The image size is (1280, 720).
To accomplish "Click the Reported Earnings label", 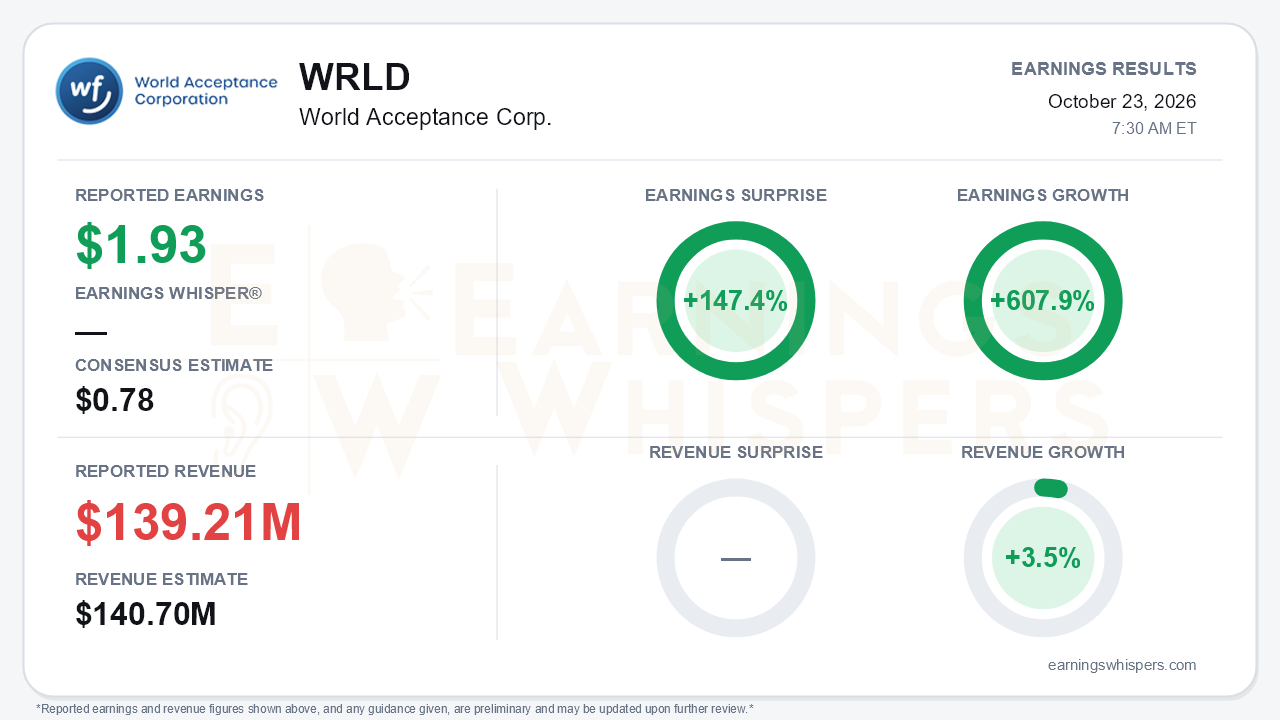I will pos(170,195).
